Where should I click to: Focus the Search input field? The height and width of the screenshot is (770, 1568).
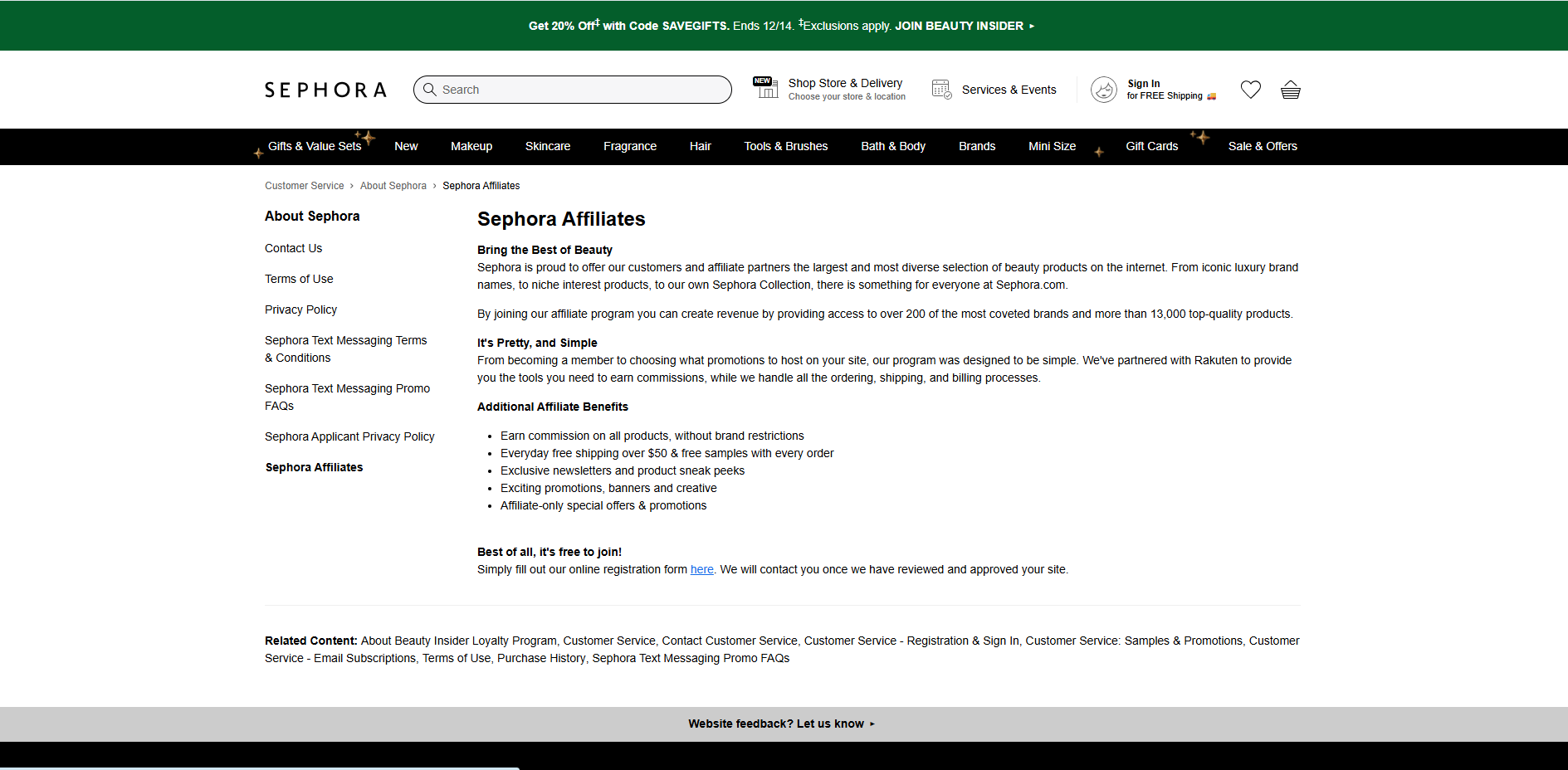[581, 90]
